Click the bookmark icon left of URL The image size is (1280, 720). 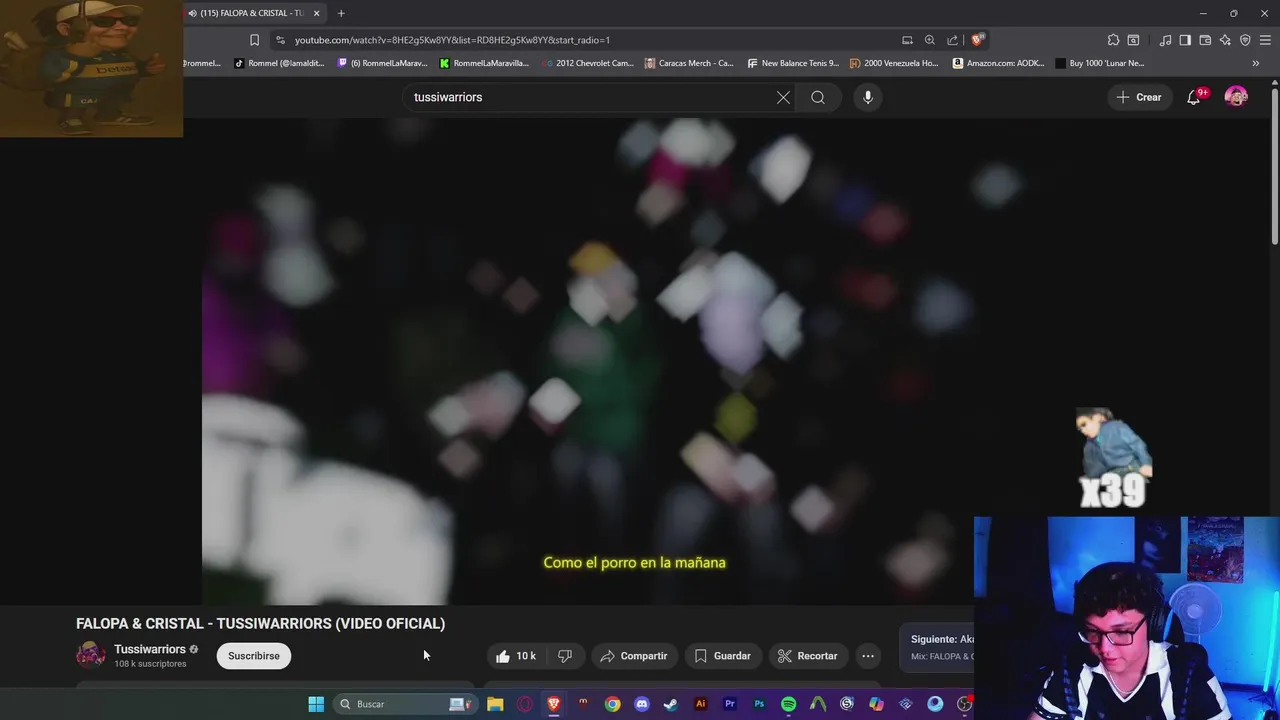click(254, 40)
